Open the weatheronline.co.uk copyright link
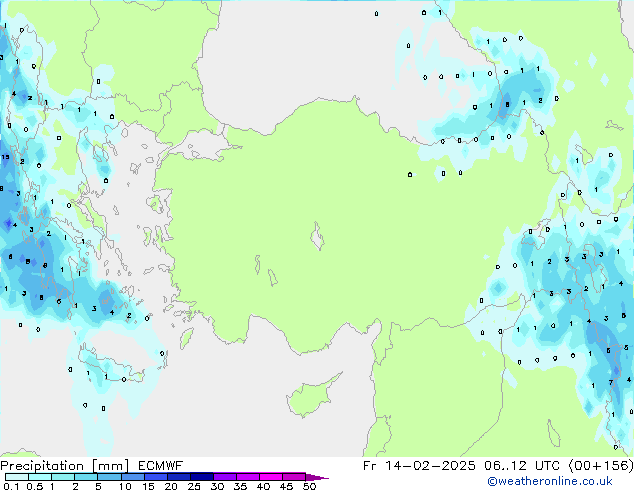Viewport: 634px width, 490px height. coord(550,481)
